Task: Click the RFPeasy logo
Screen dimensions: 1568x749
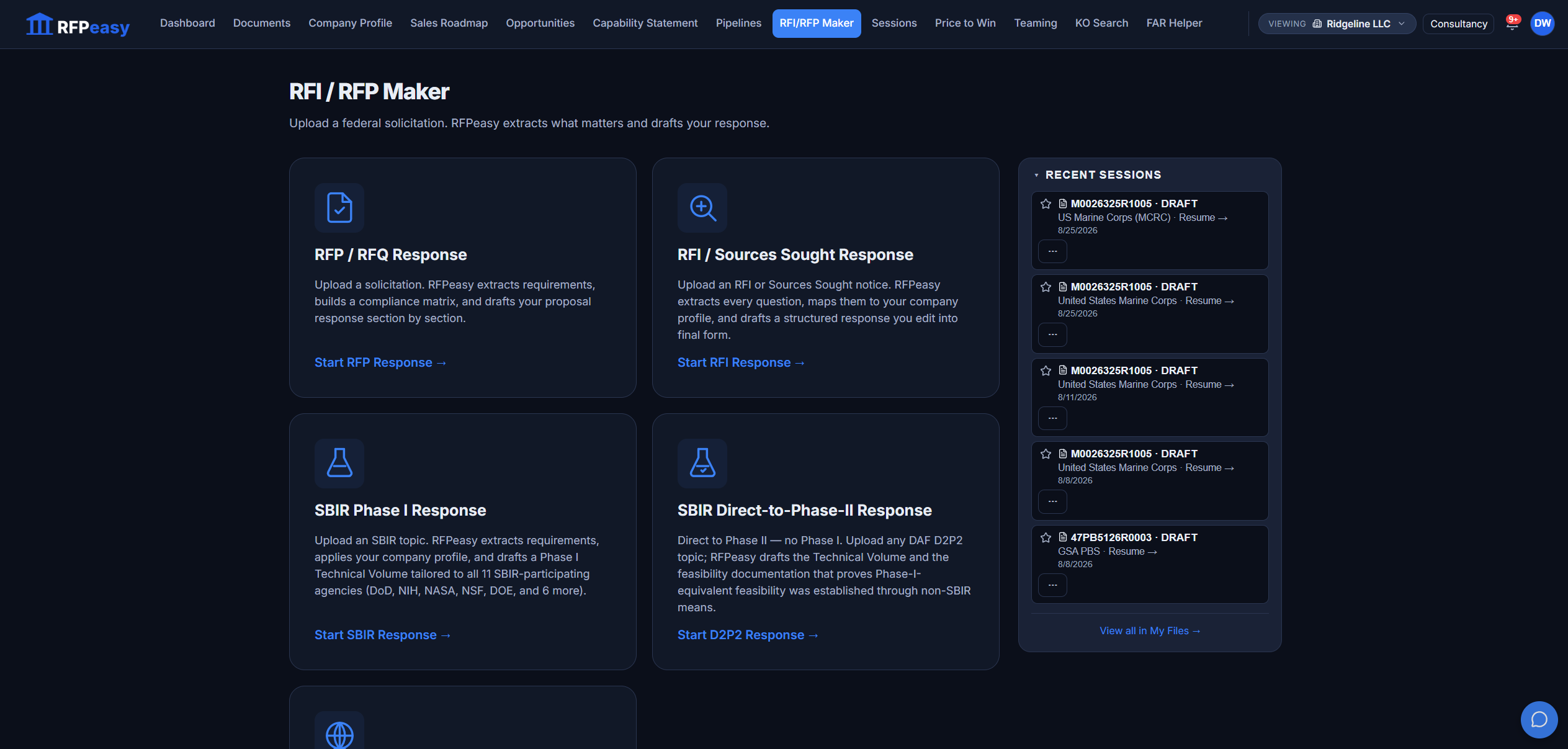Action: [x=78, y=24]
